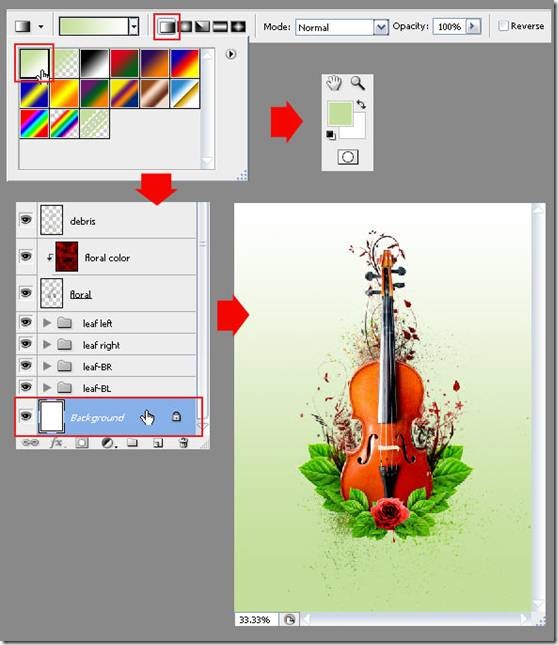
Task: Swap foreground and background colors
Action: point(361,104)
